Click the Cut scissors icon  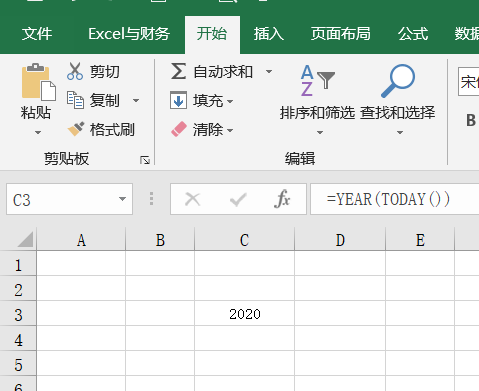tap(75, 71)
